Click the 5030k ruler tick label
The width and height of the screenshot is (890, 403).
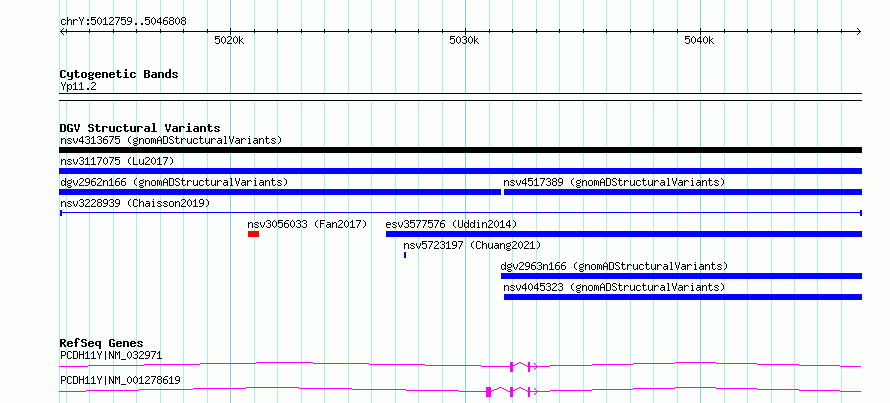464,40
